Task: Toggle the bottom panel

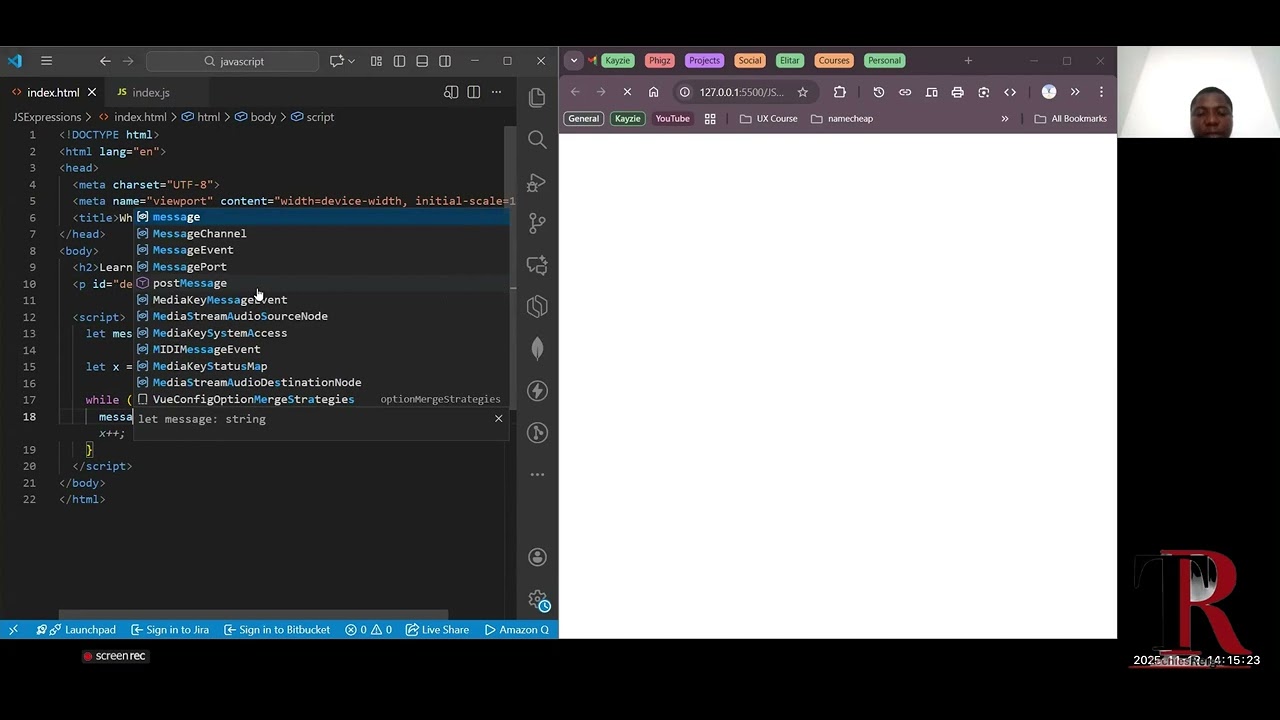Action: (x=422, y=61)
